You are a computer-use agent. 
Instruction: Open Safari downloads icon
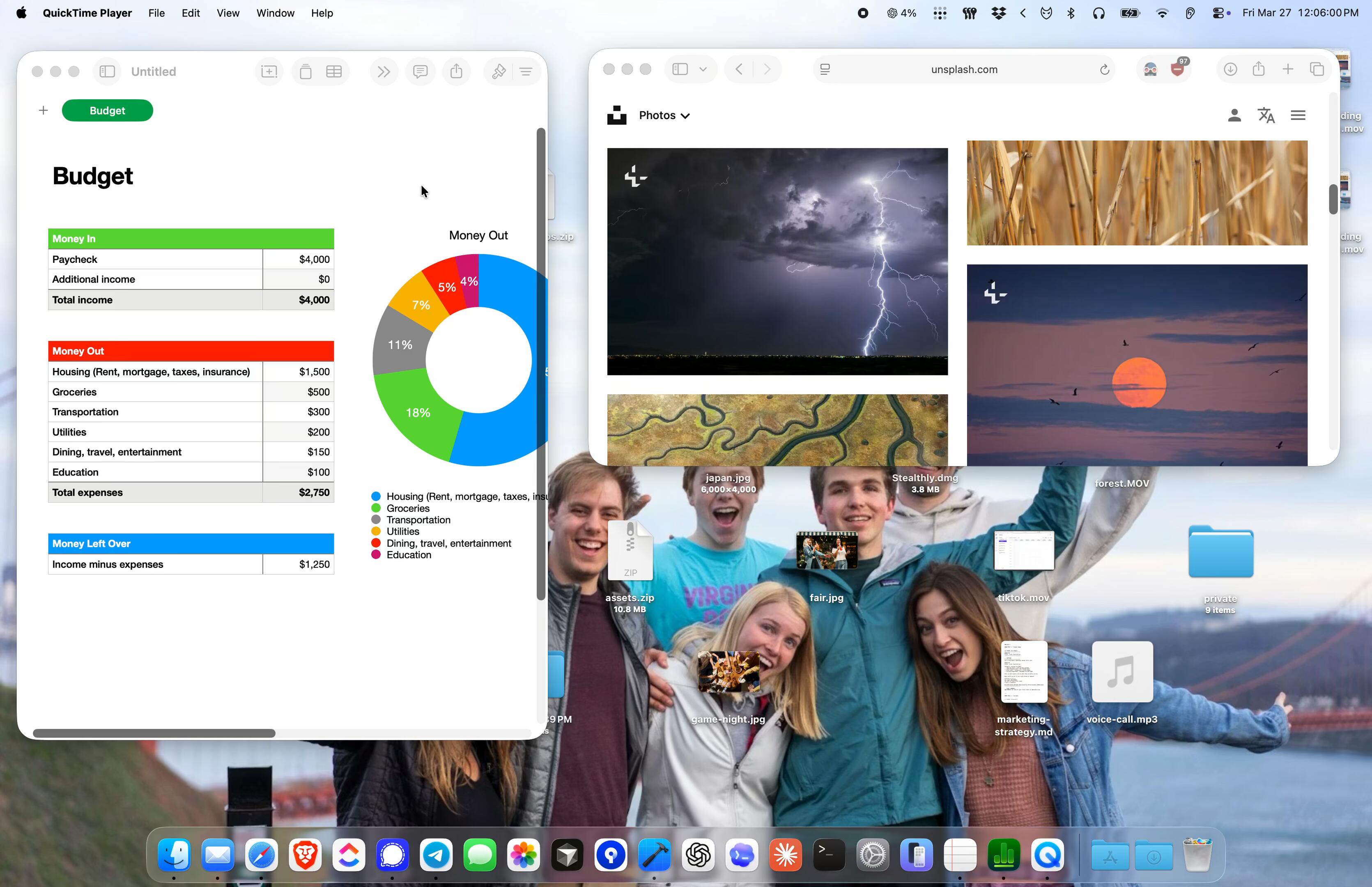[1230, 69]
